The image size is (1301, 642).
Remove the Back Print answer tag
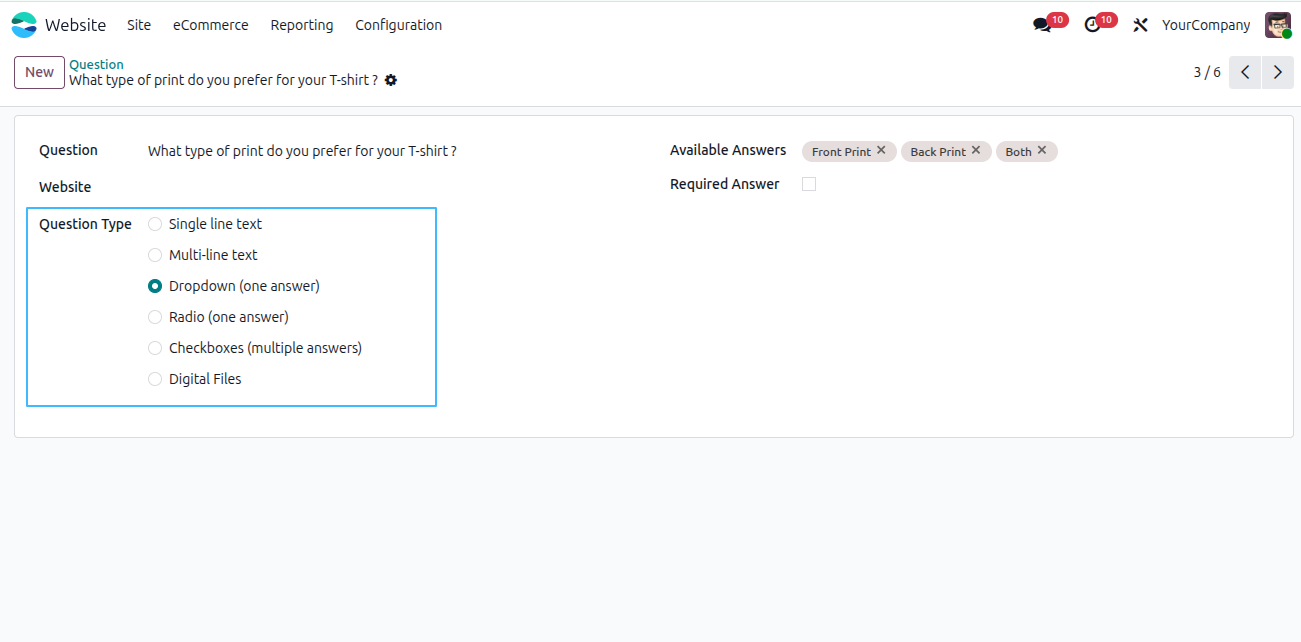click(976, 151)
